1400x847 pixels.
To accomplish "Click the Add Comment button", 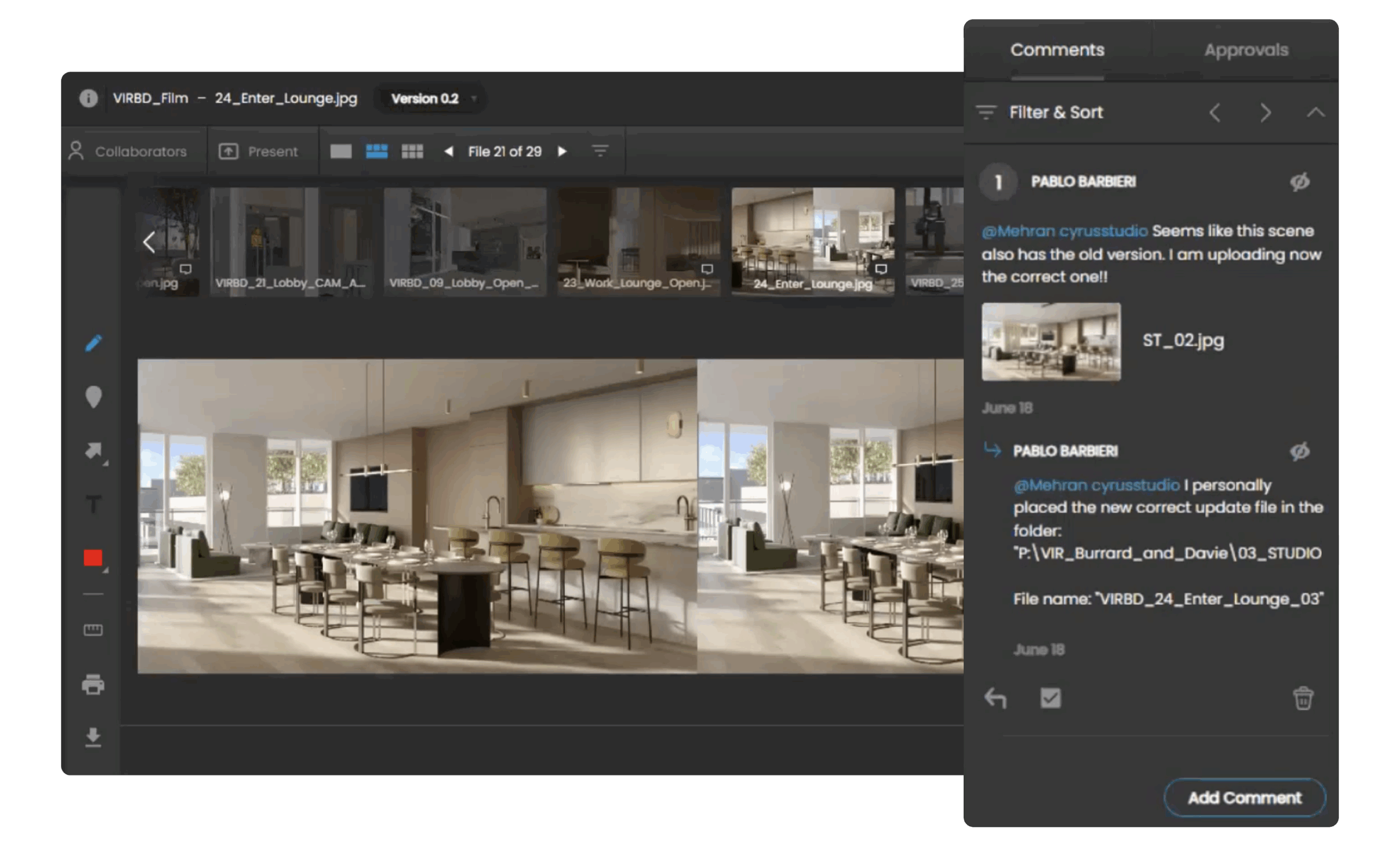I will tap(1244, 798).
